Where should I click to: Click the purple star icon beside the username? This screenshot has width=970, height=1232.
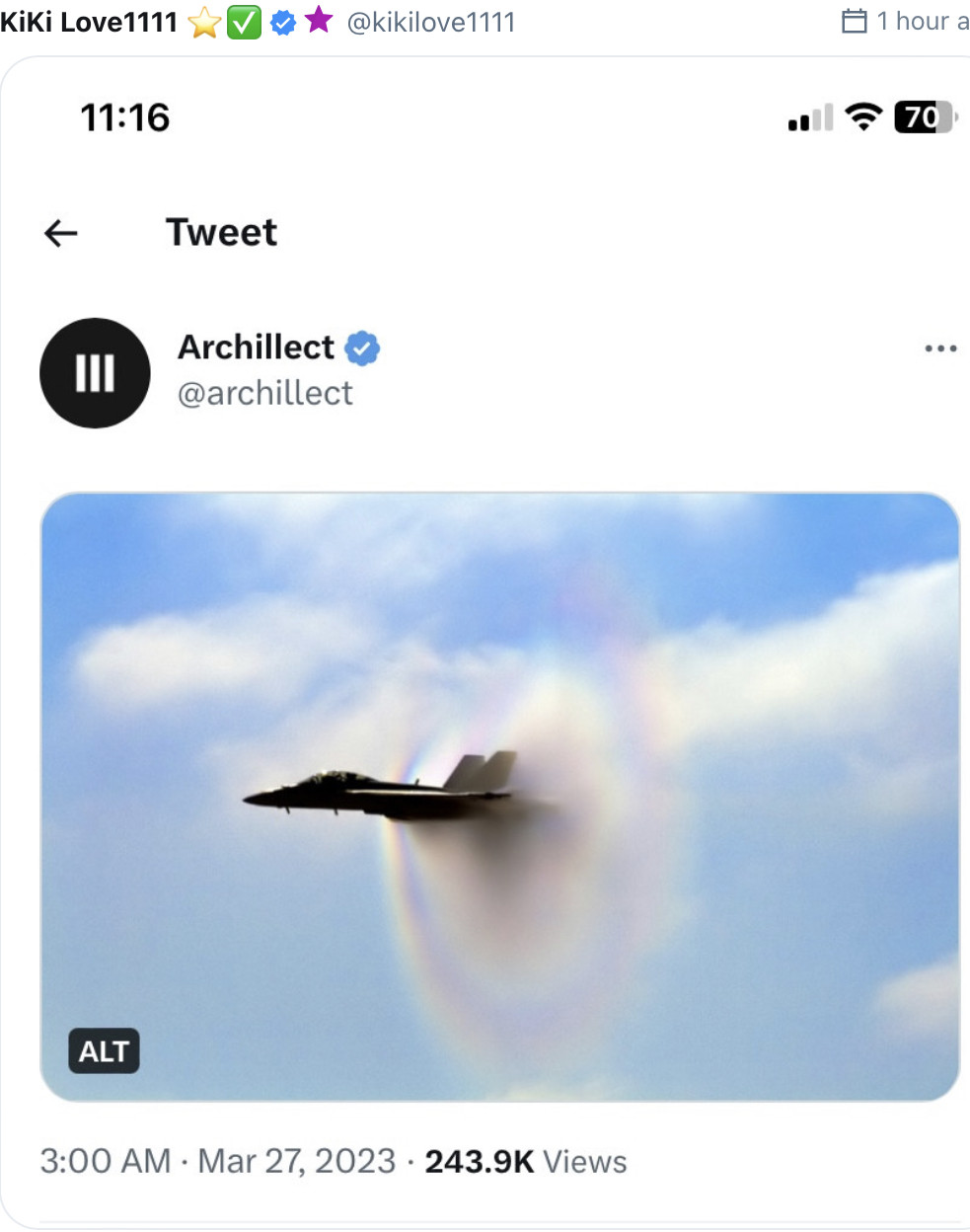(x=318, y=20)
